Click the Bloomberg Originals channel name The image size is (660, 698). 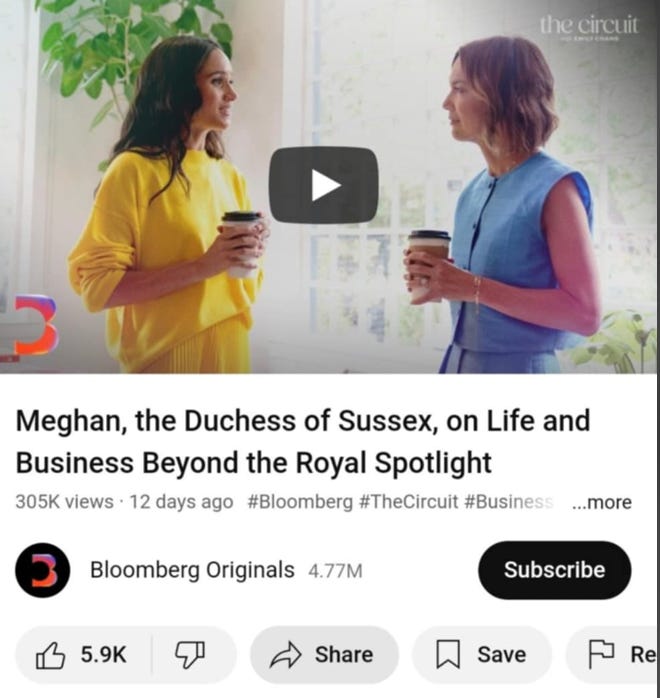[x=192, y=570]
